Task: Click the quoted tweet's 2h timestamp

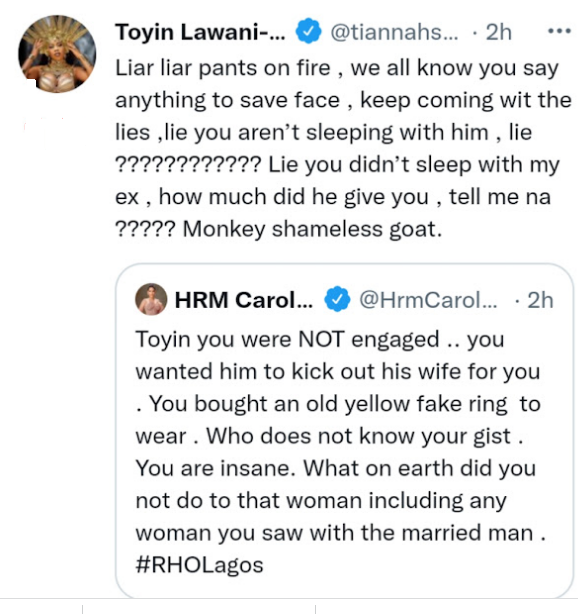Action: tap(540, 300)
